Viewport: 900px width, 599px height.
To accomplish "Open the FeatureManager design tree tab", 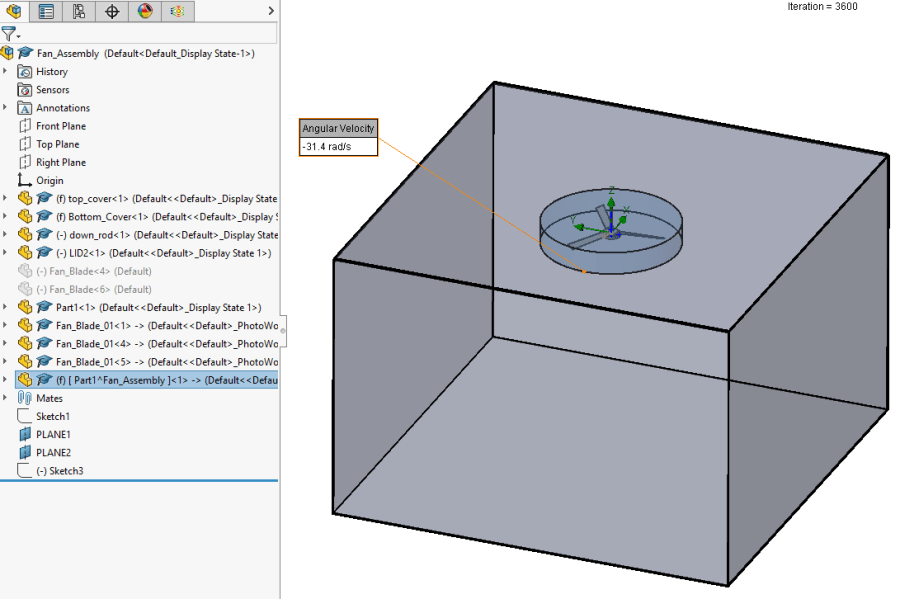I will (14, 11).
